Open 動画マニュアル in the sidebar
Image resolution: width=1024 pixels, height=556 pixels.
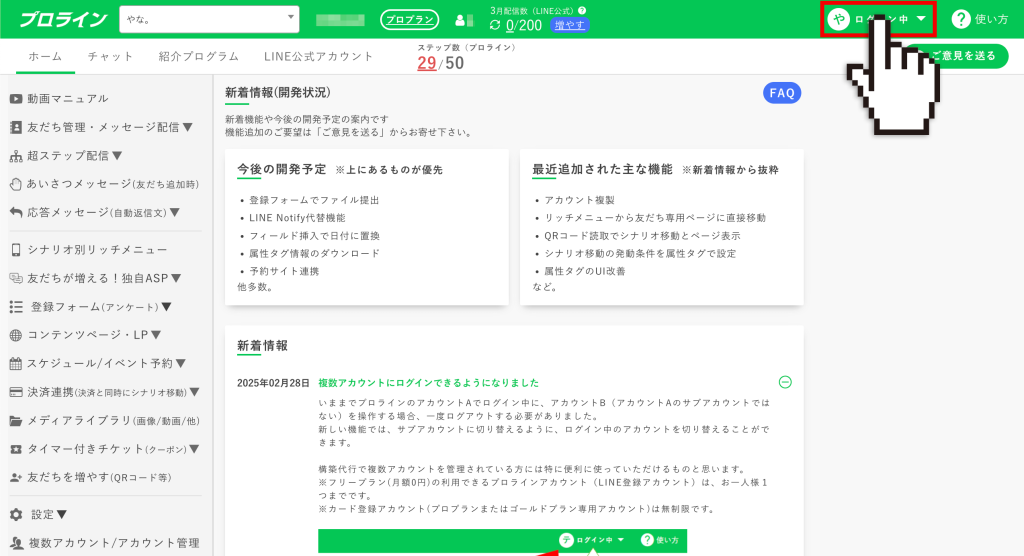(68, 99)
